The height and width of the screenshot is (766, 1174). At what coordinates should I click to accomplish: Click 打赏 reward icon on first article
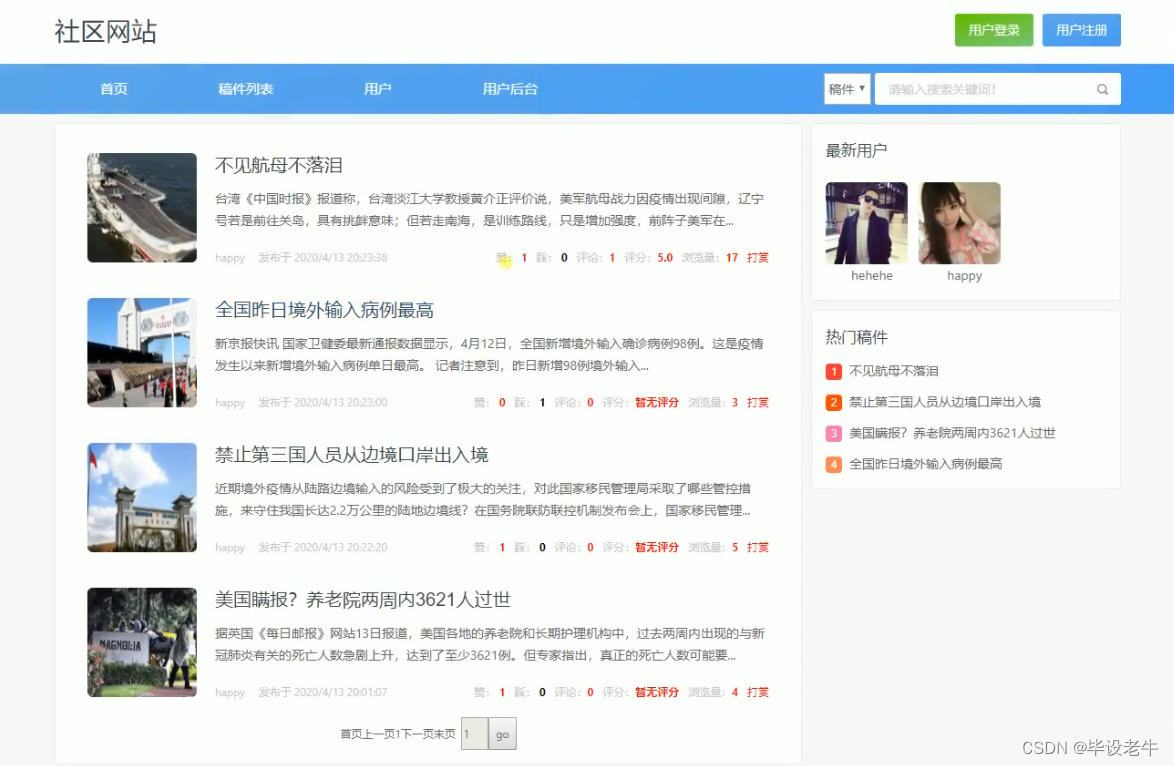coord(757,257)
